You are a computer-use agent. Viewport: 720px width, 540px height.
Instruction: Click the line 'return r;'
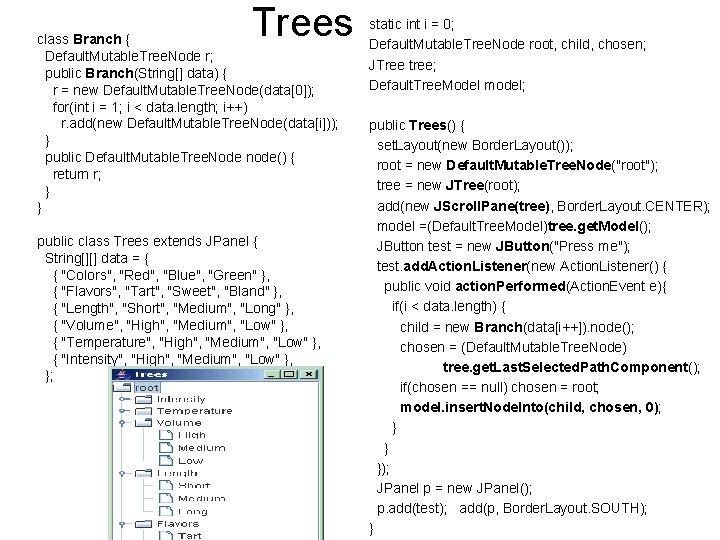pos(77,174)
